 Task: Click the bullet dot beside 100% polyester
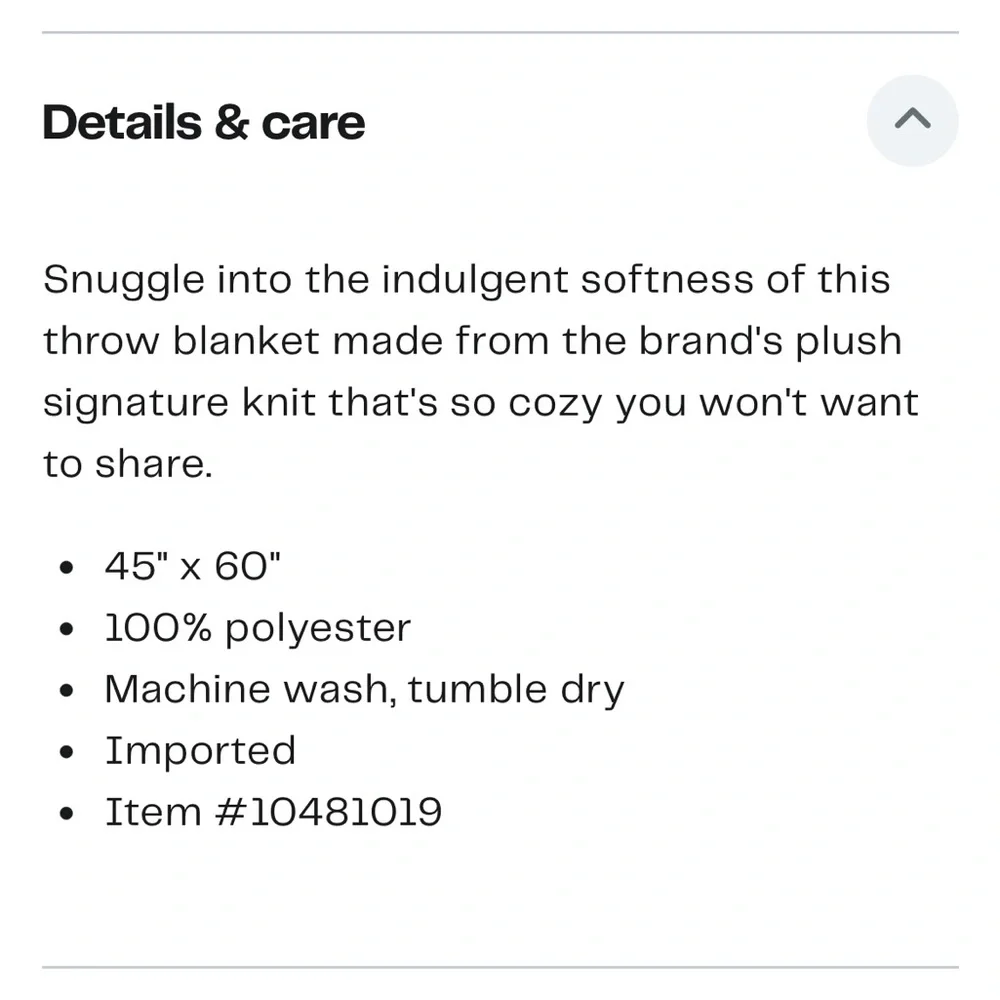[x=67, y=630]
